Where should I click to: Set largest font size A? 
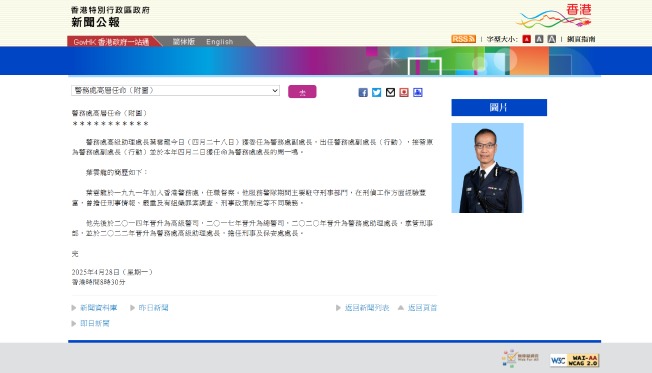[x=552, y=39]
